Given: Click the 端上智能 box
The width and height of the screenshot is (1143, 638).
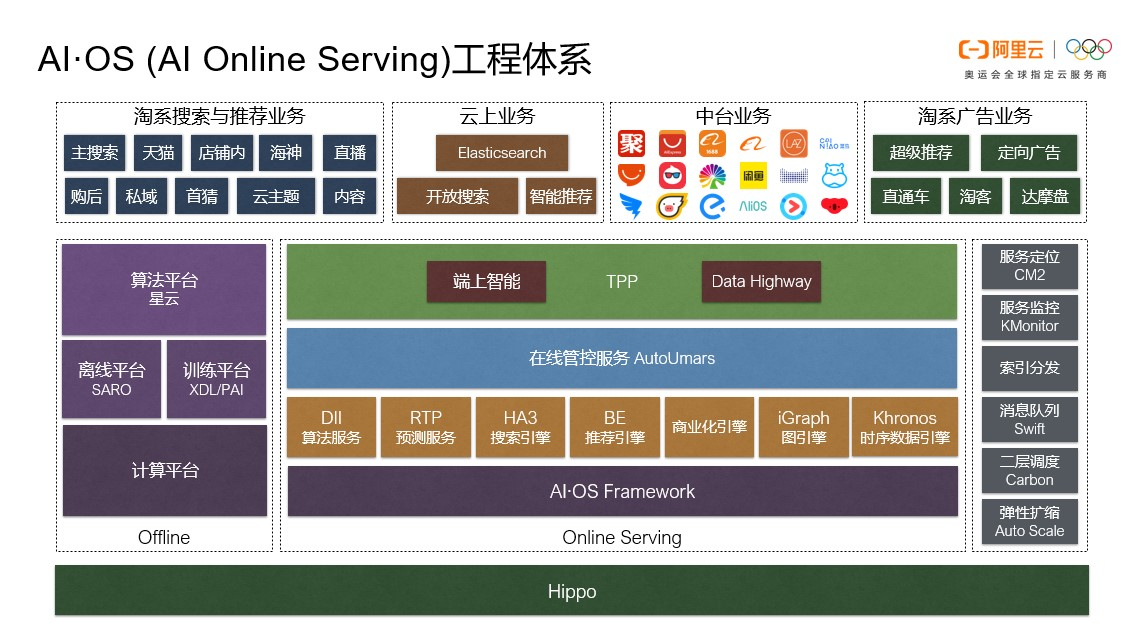Looking at the screenshot, I should (x=486, y=281).
